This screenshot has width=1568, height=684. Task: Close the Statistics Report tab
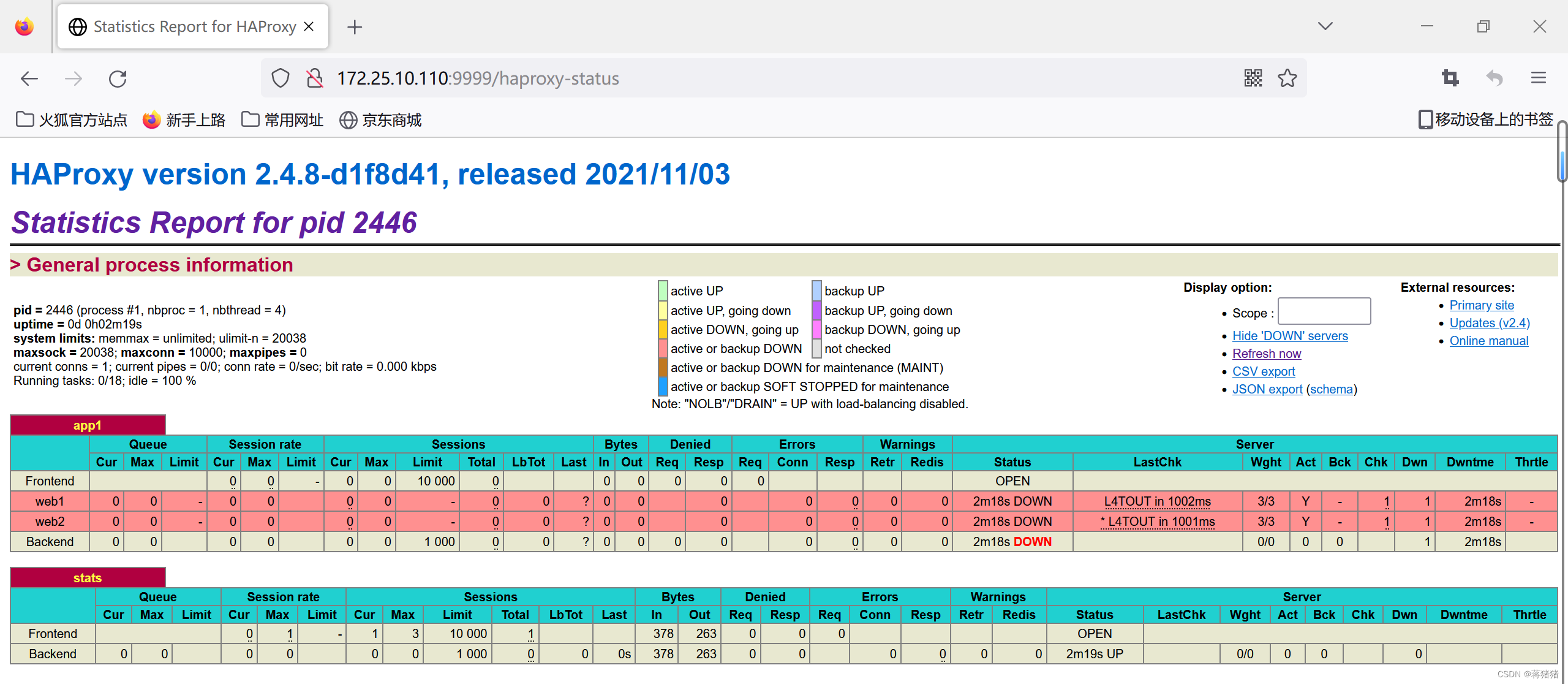click(x=309, y=26)
